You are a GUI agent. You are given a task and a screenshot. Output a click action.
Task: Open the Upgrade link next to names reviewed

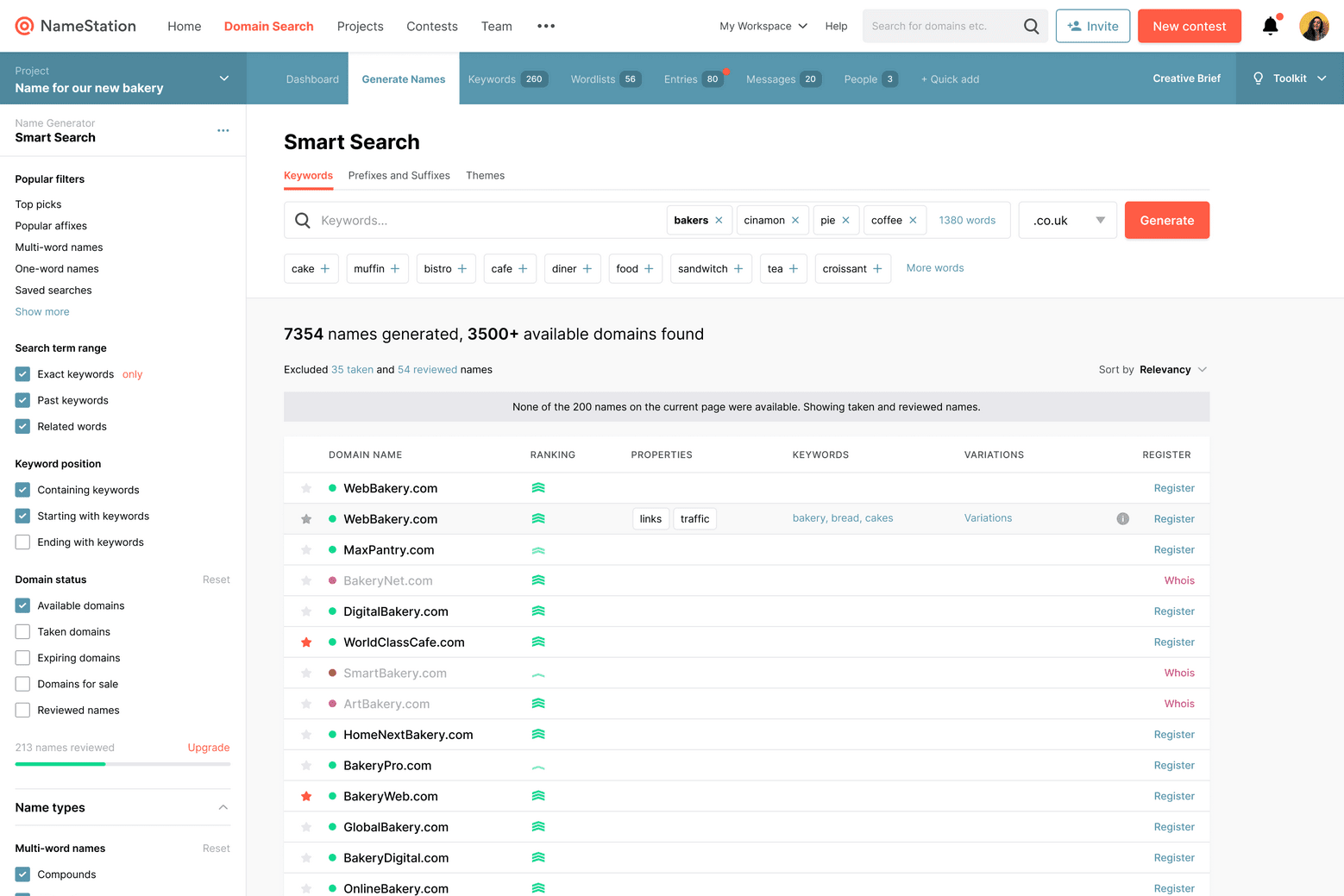coord(208,748)
